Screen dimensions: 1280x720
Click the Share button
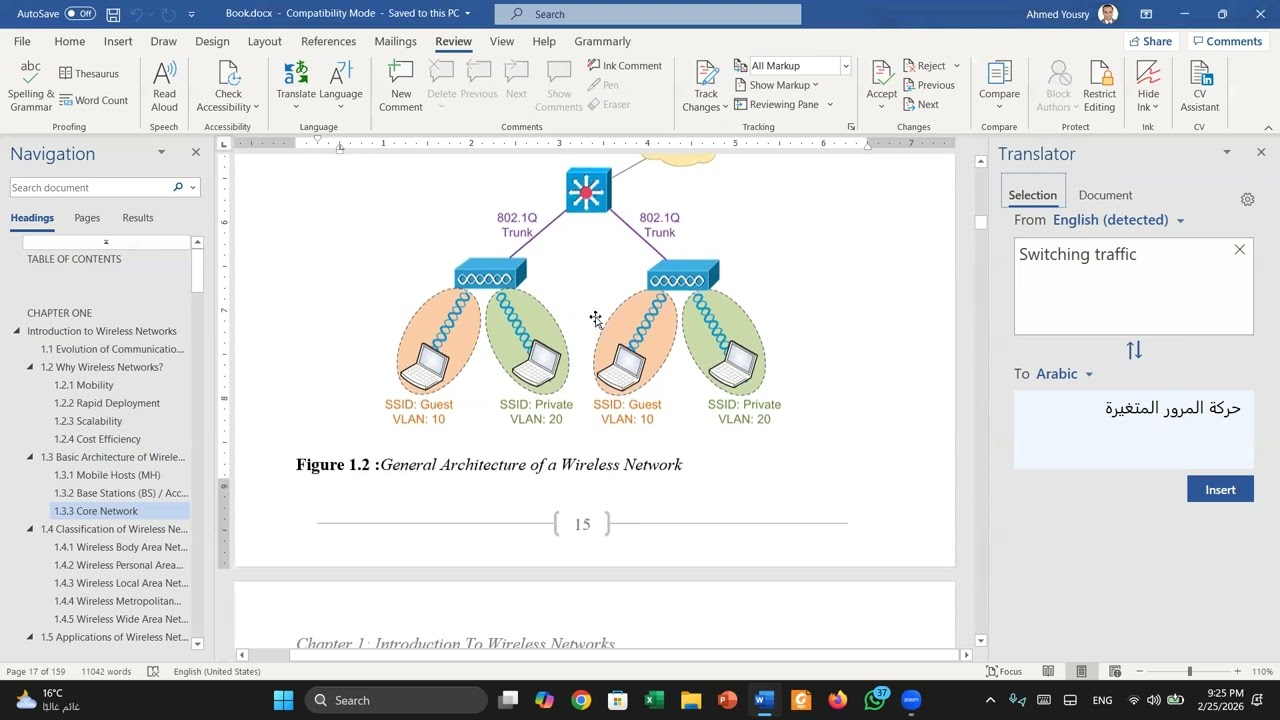click(1149, 41)
